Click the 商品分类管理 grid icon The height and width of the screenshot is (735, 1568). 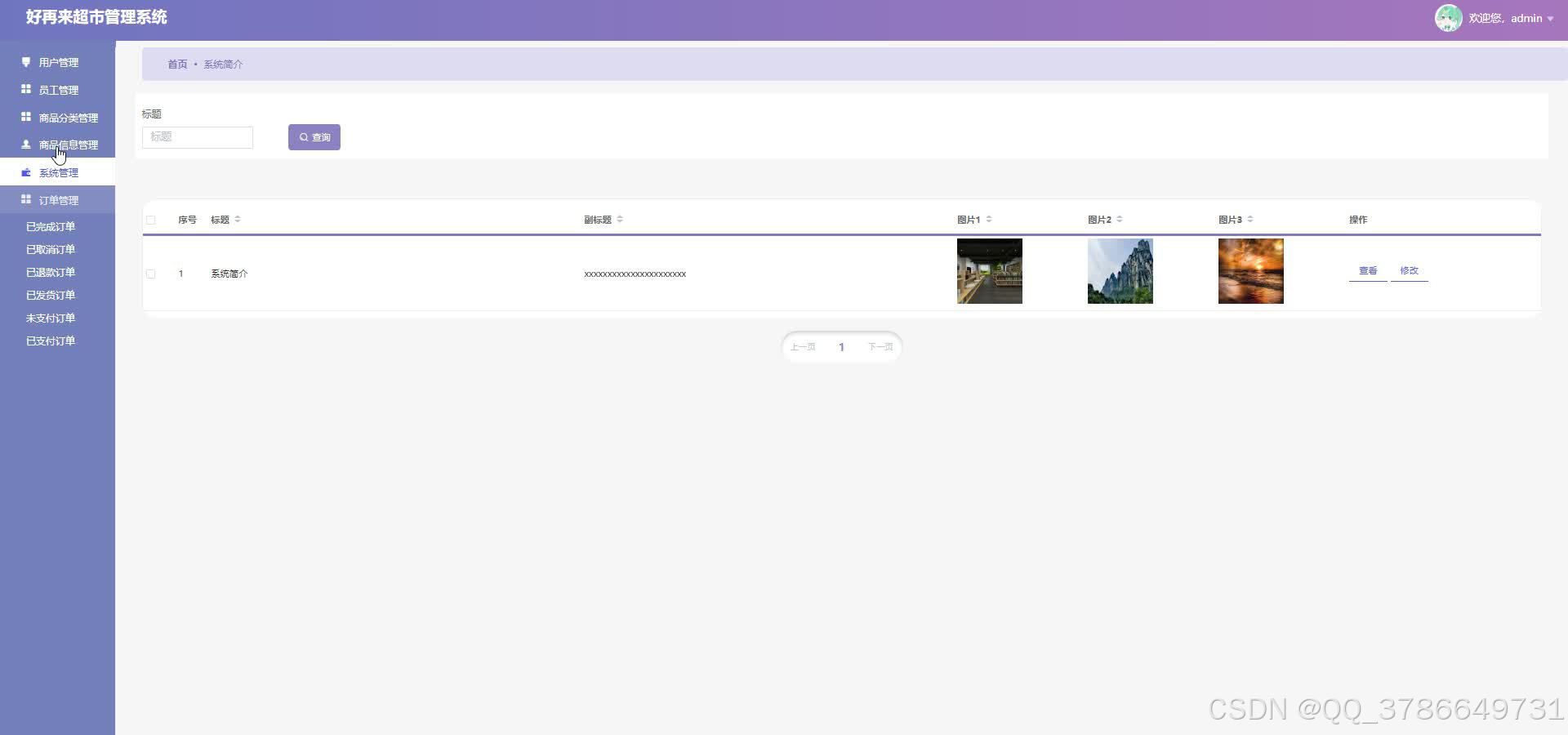(25, 117)
